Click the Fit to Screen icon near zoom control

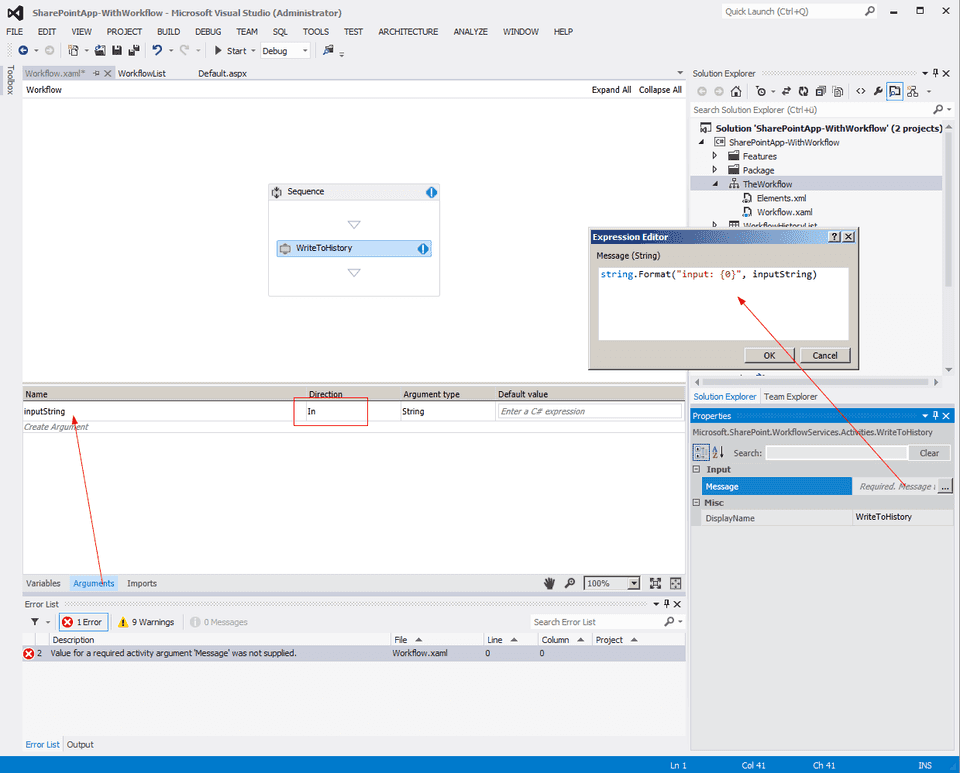pos(655,583)
